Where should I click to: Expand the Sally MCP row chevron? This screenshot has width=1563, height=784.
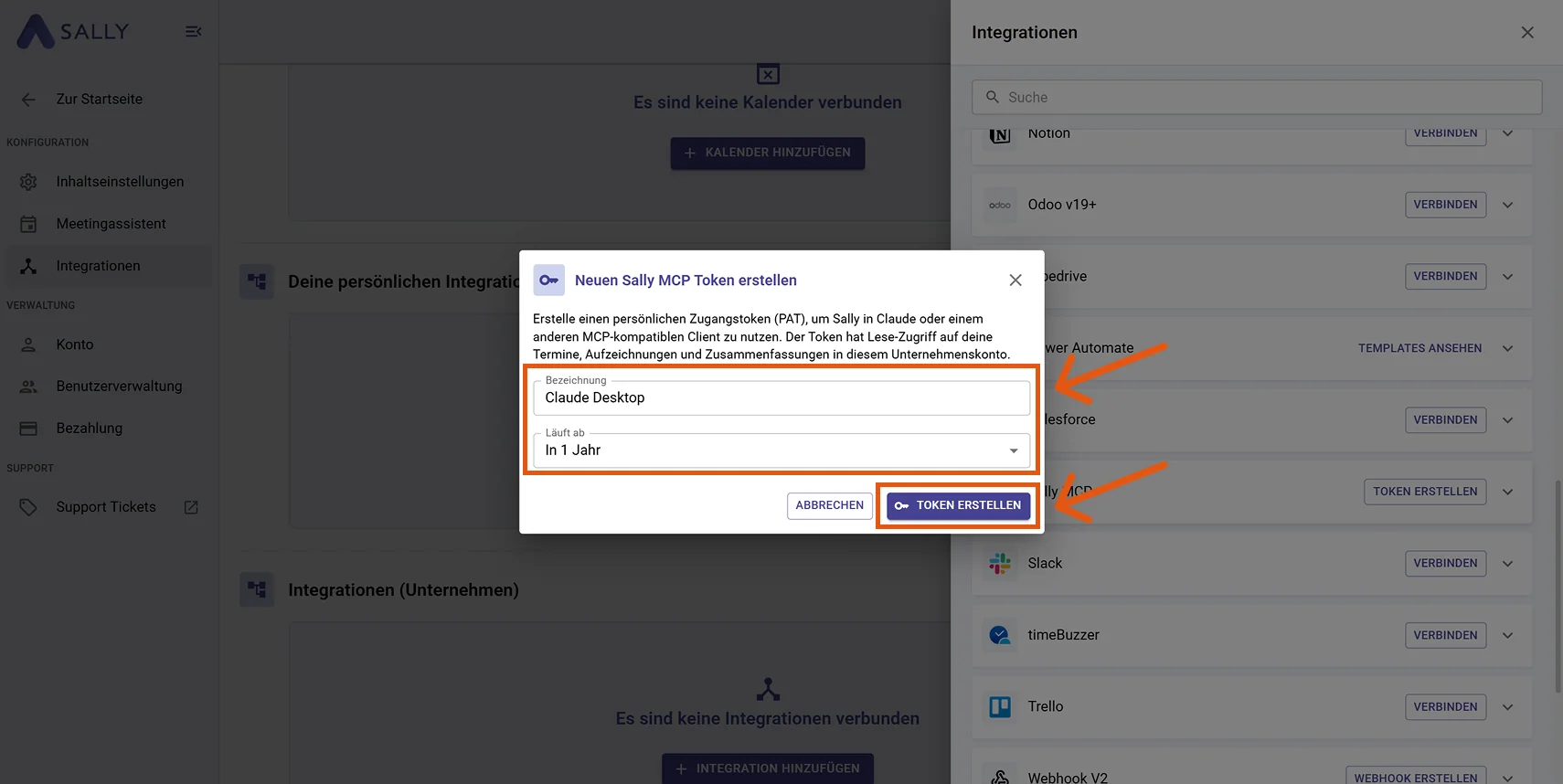[1507, 492]
